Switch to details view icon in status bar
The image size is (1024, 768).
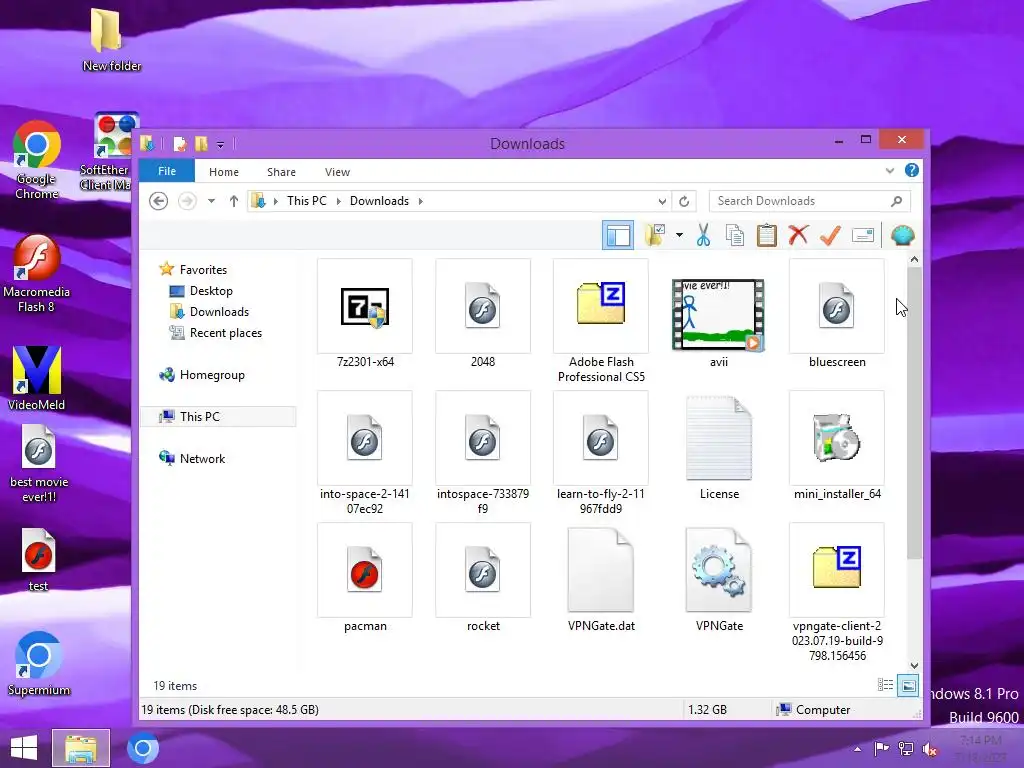886,685
